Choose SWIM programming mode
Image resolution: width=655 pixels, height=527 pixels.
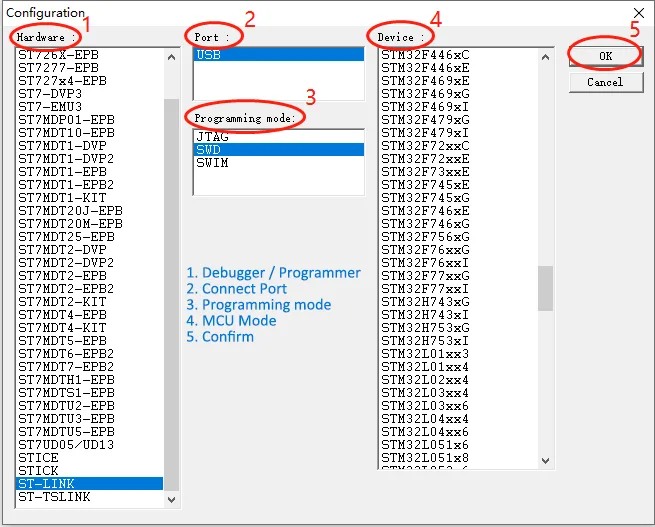coord(279,162)
